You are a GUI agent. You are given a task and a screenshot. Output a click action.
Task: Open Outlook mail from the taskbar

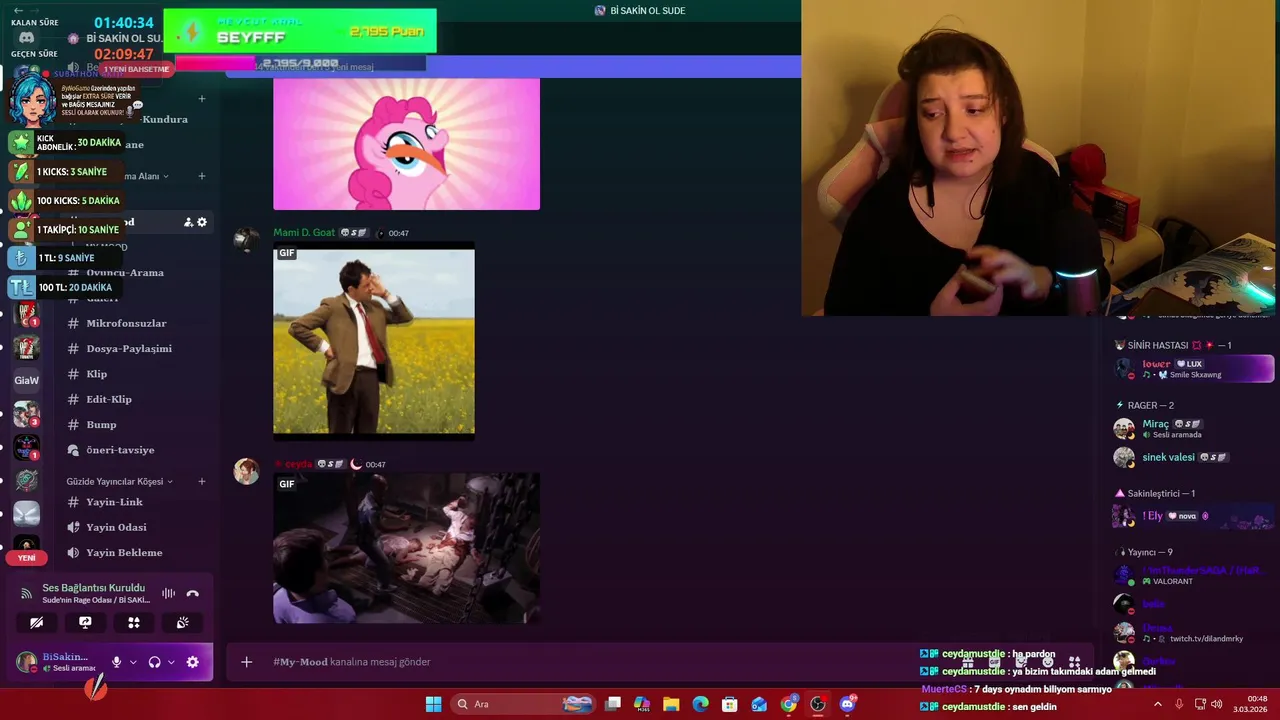click(759, 704)
